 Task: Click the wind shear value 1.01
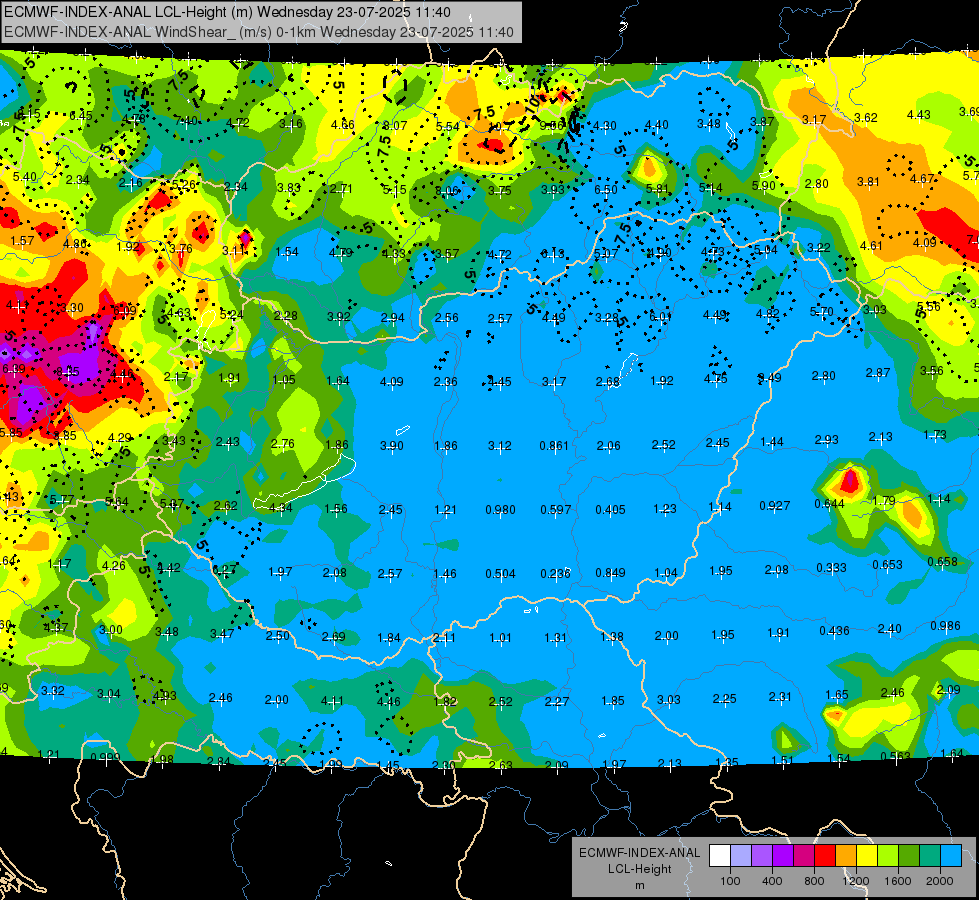(500, 638)
